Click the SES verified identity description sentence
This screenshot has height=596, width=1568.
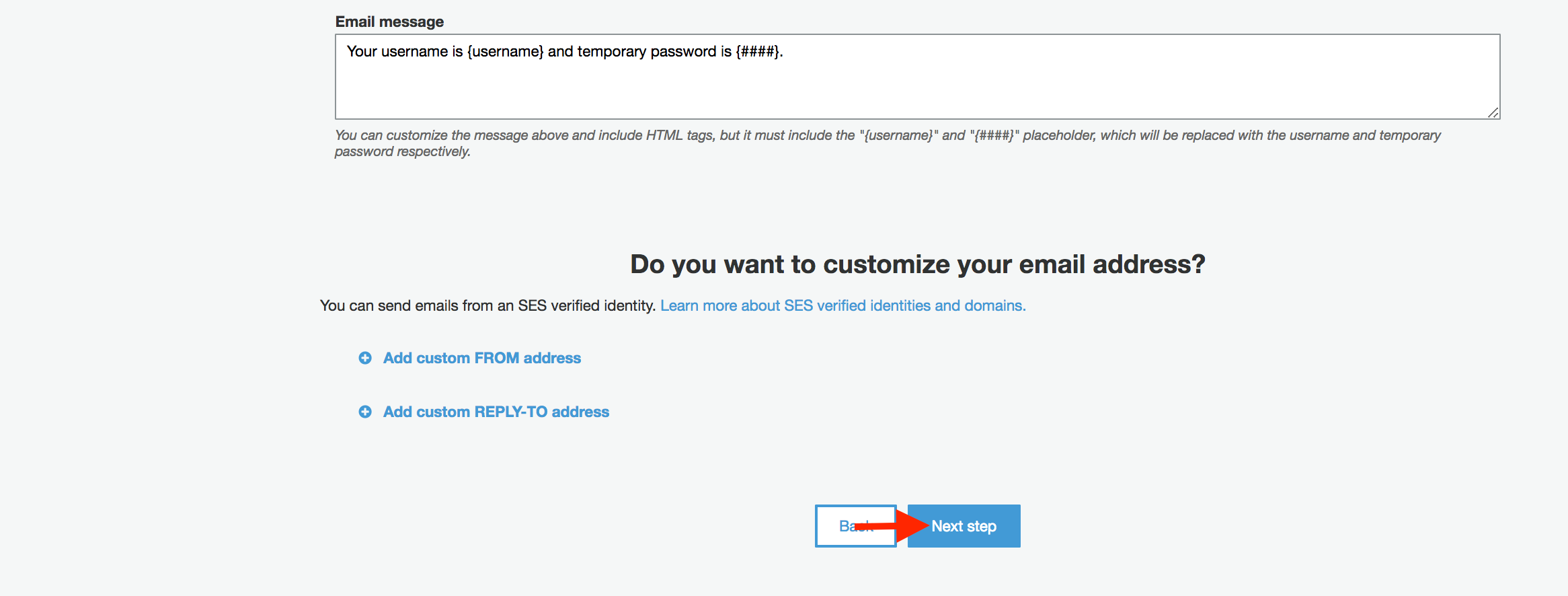[x=487, y=305]
